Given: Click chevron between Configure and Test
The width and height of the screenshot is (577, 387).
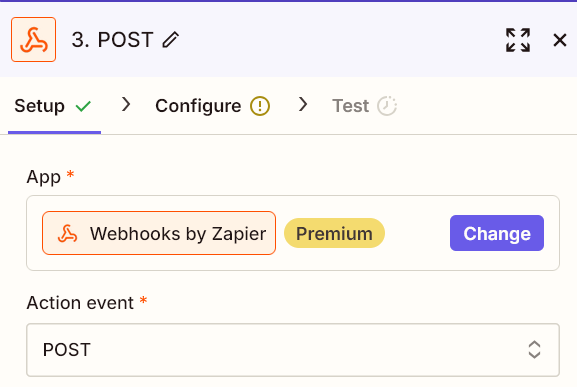Looking at the screenshot, I should (303, 104).
